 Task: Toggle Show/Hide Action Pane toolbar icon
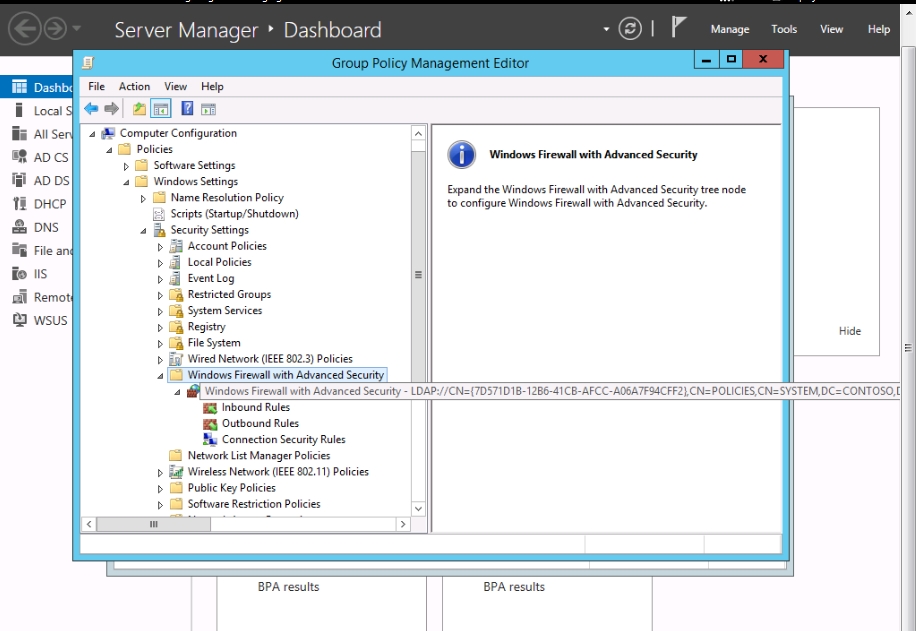tap(209, 109)
